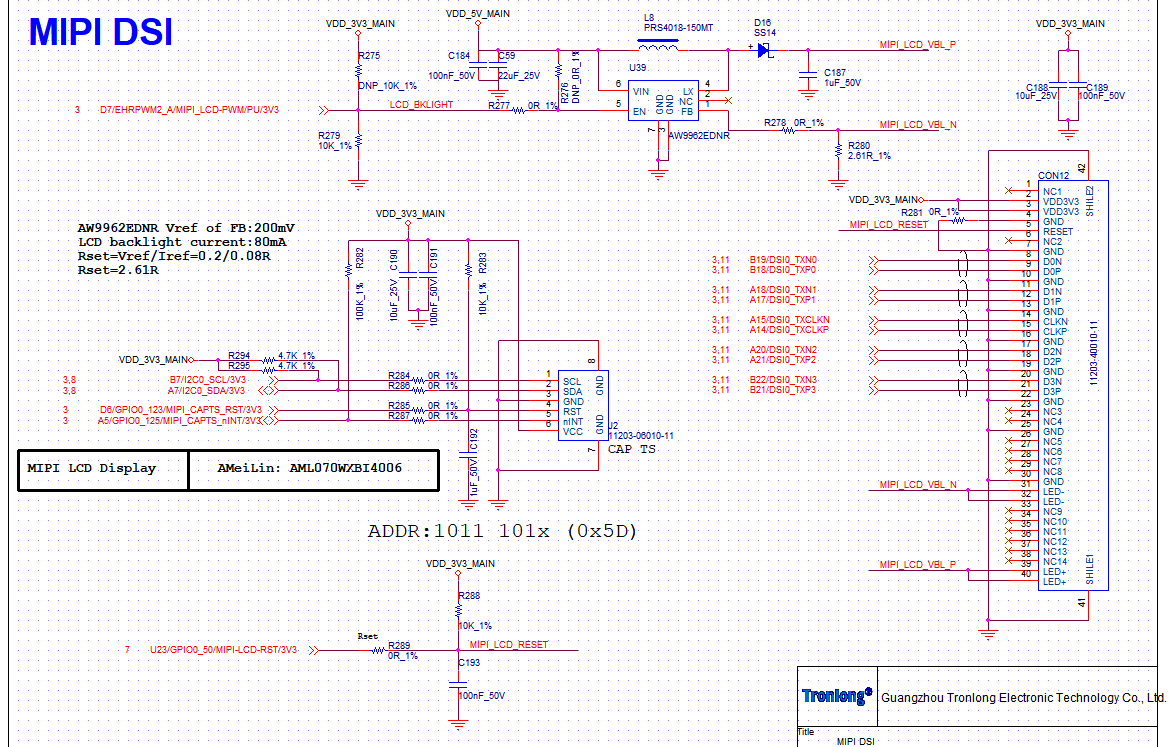
Task: Click the AW9962EDNR Vref of FB:200mV note
Action: coord(186,228)
